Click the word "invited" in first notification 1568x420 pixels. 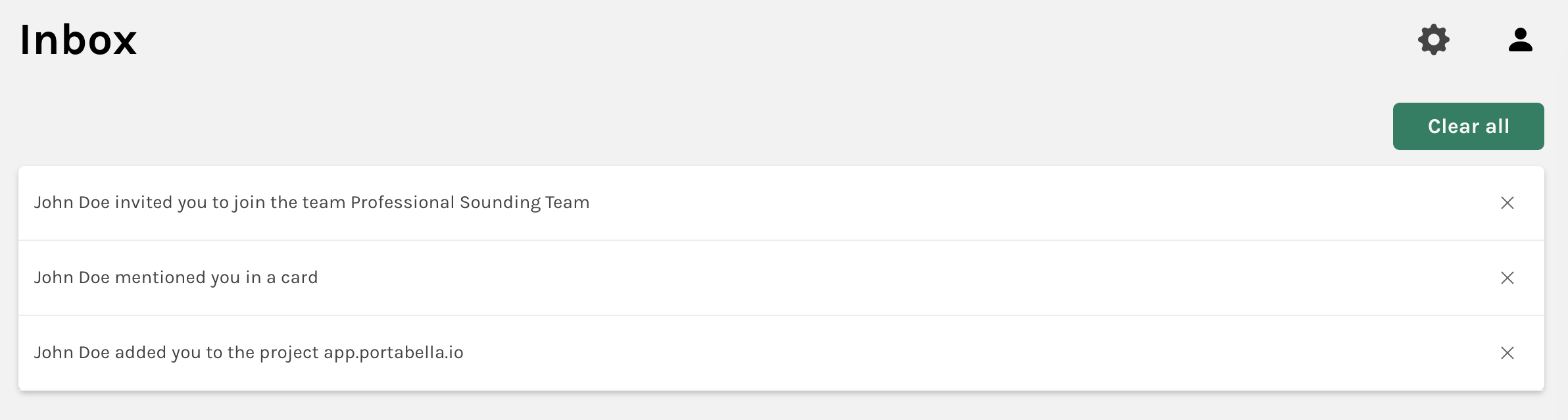click(143, 203)
